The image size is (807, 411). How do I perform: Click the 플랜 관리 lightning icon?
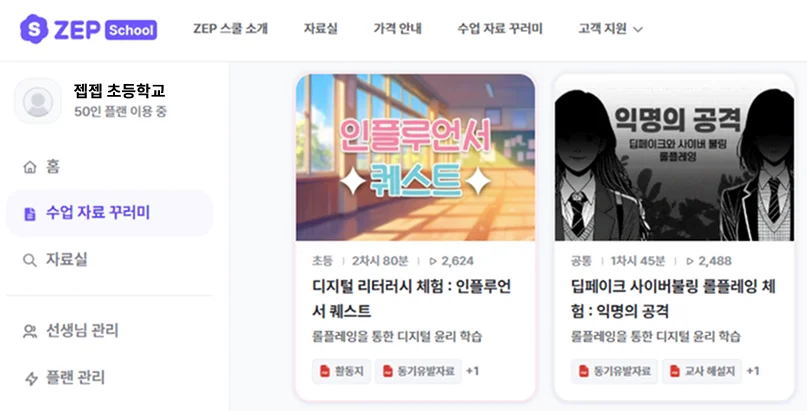(x=31, y=379)
